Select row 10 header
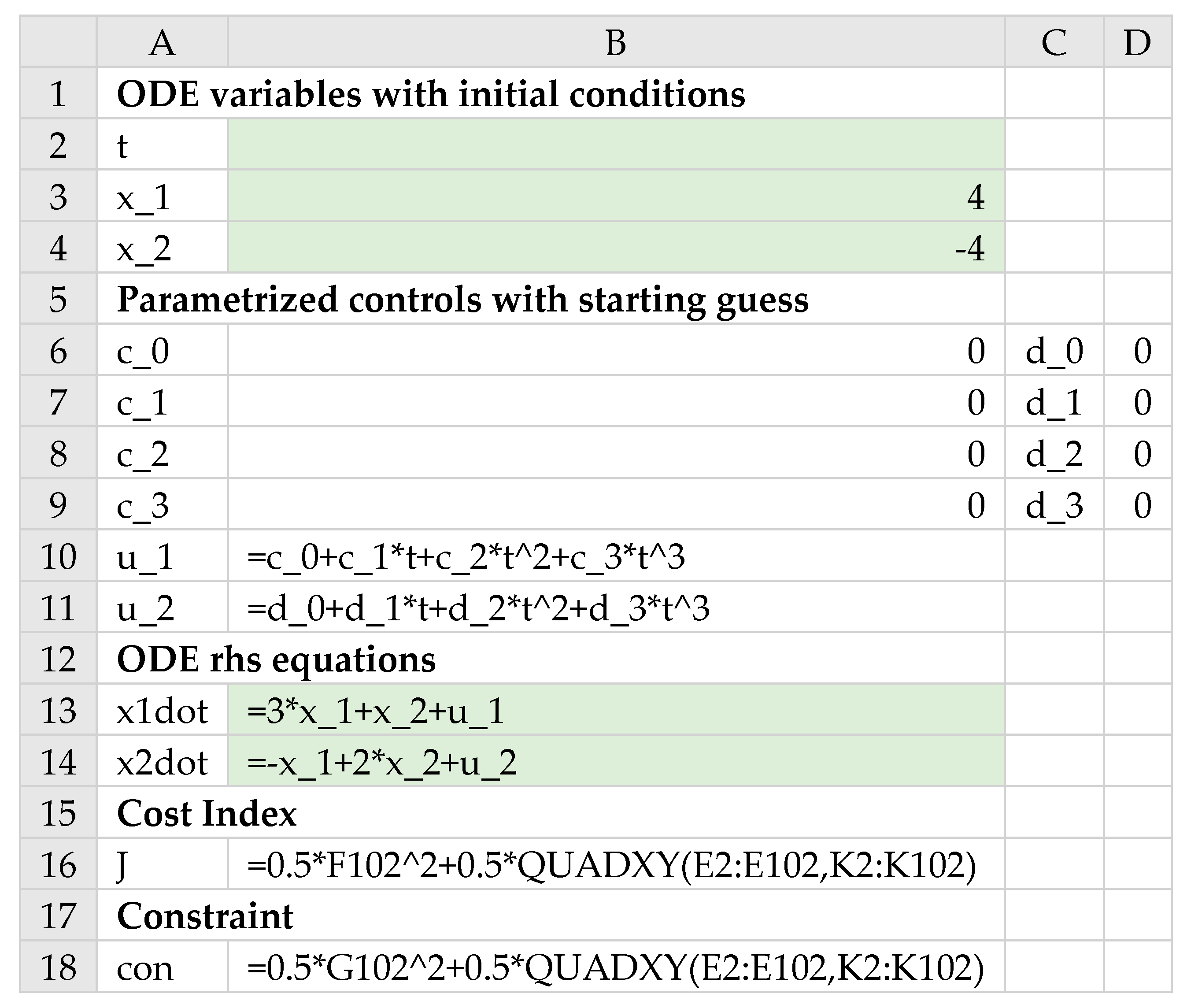 58,556
